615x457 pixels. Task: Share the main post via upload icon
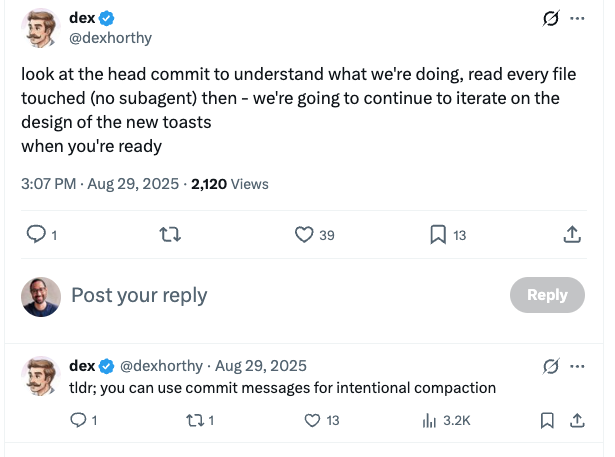coord(572,234)
